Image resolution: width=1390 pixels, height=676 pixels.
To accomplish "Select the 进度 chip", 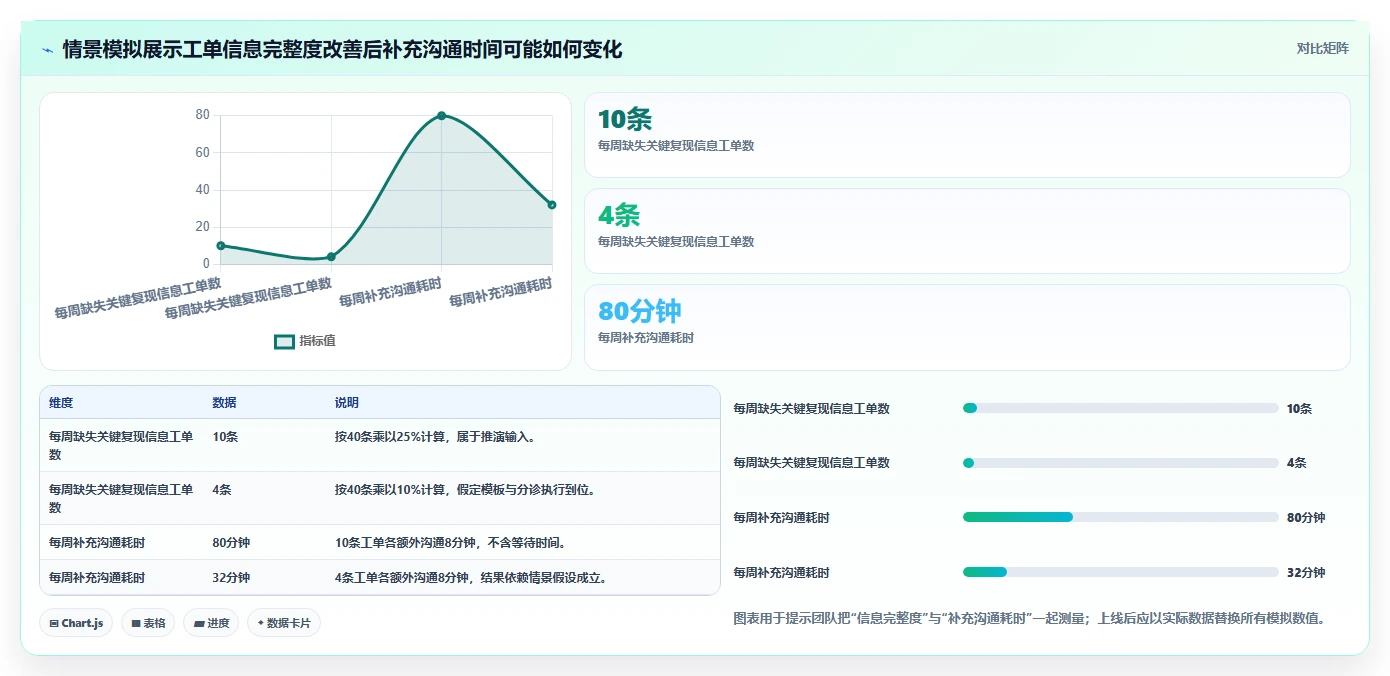I will (211, 623).
